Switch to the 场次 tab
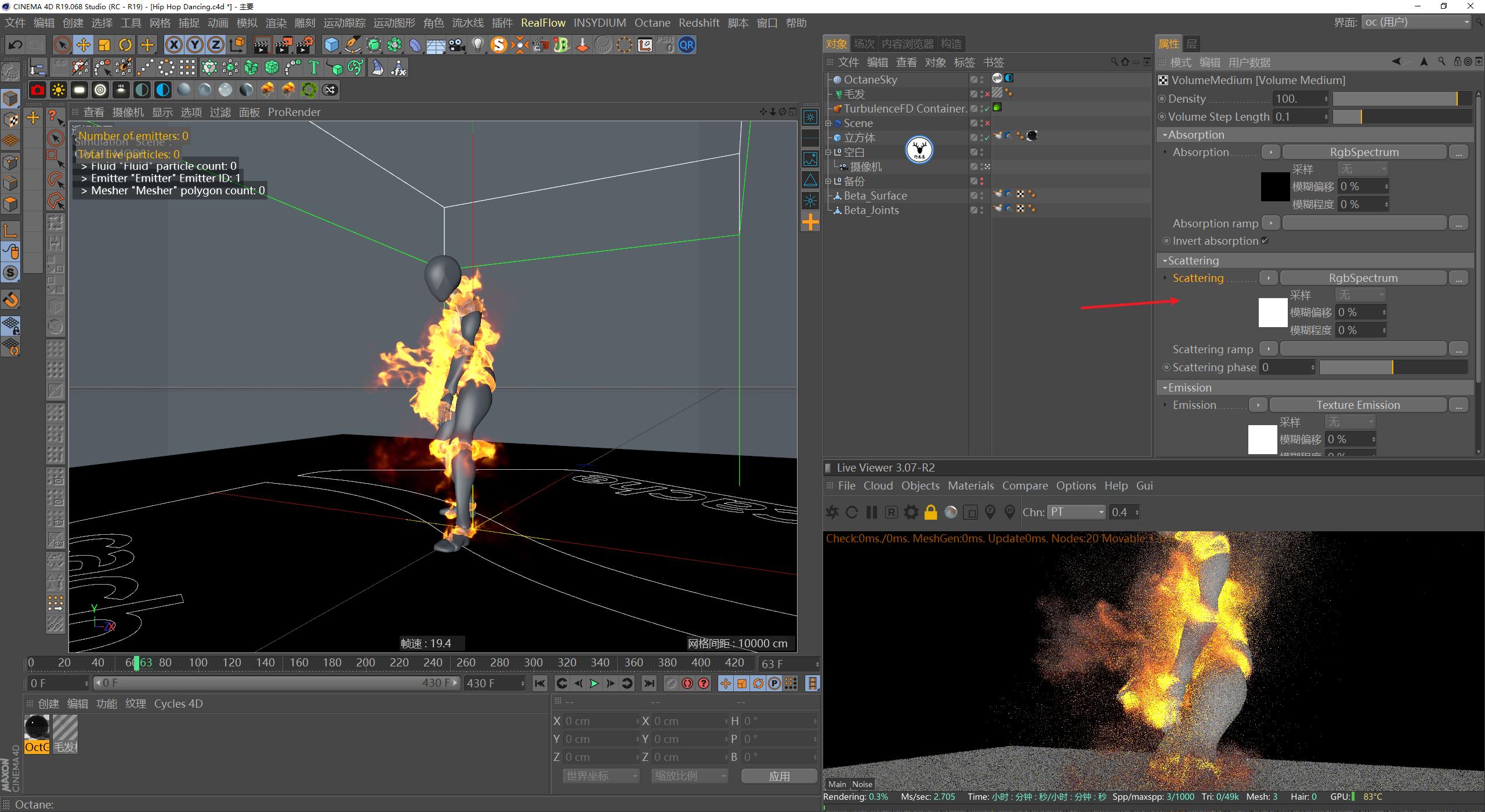The height and width of the screenshot is (812, 1485). [864, 43]
